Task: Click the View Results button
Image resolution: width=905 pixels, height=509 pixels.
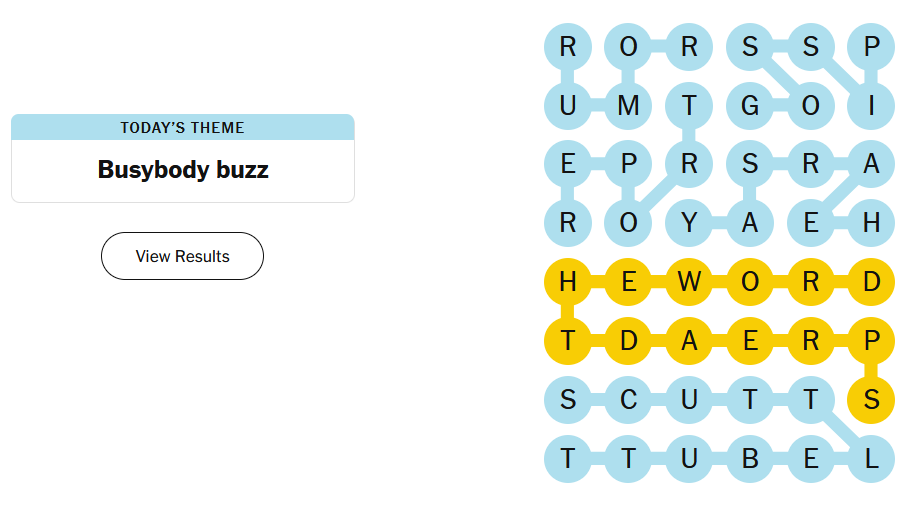Action: [x=182, y=256]
